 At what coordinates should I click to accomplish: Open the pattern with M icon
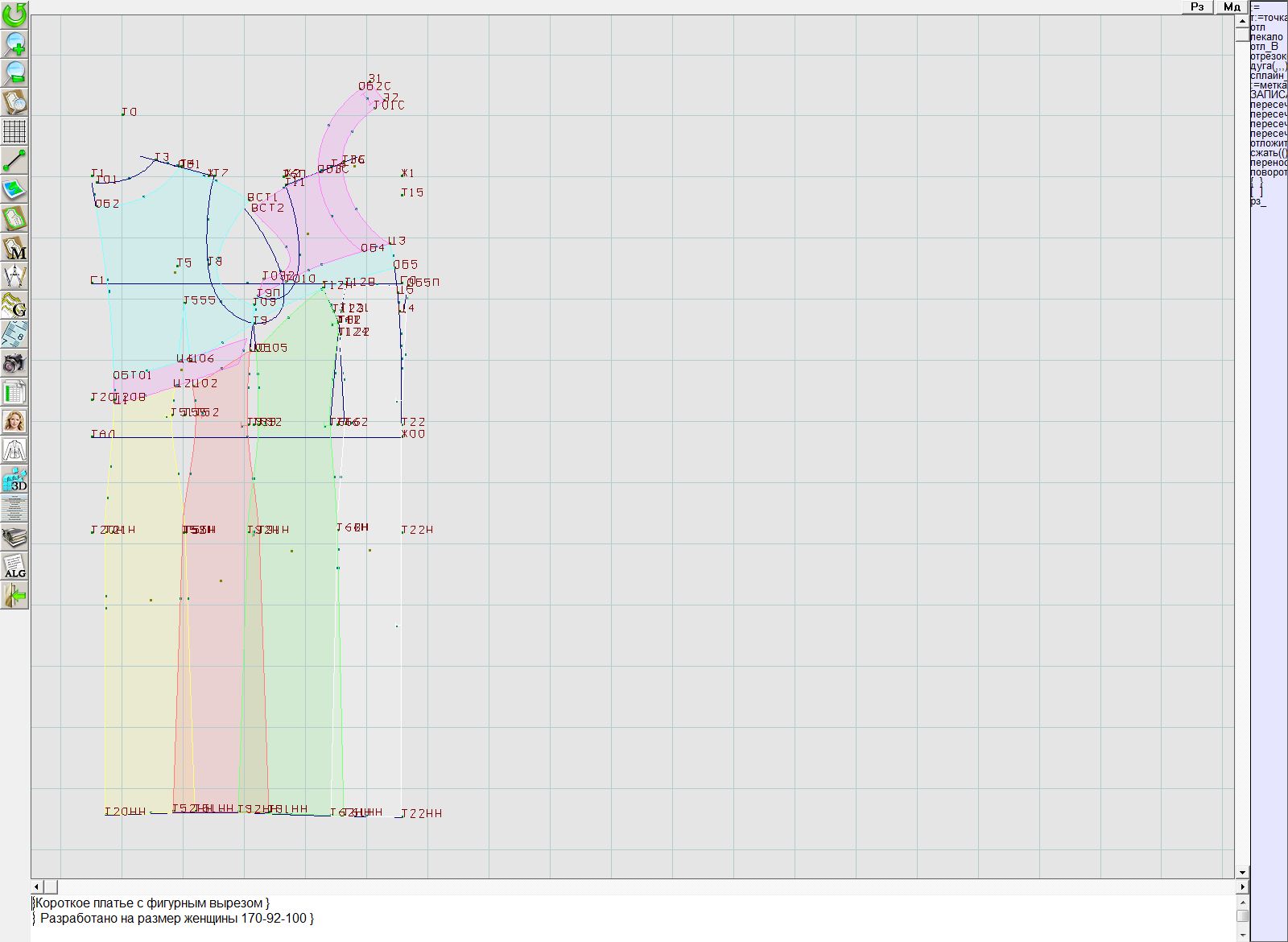(x=14, y=248)
